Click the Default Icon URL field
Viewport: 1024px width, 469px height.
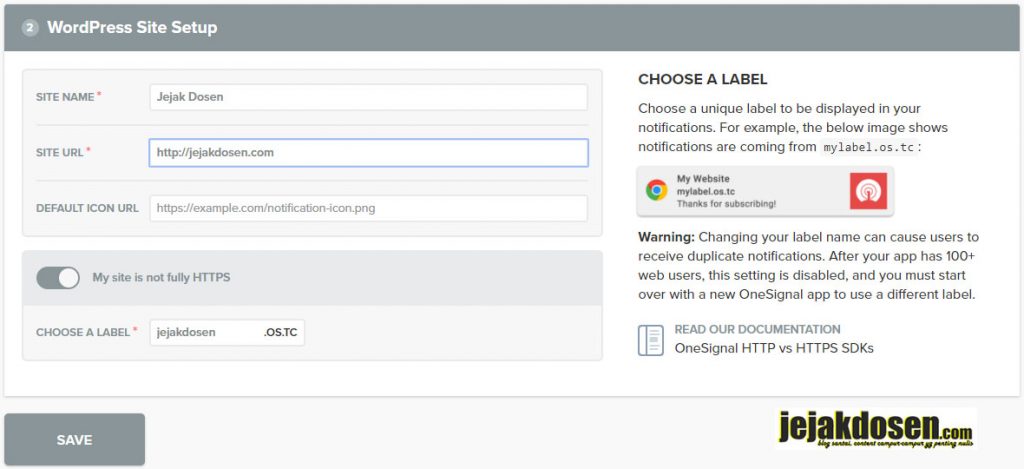click(x=368, y=208)
